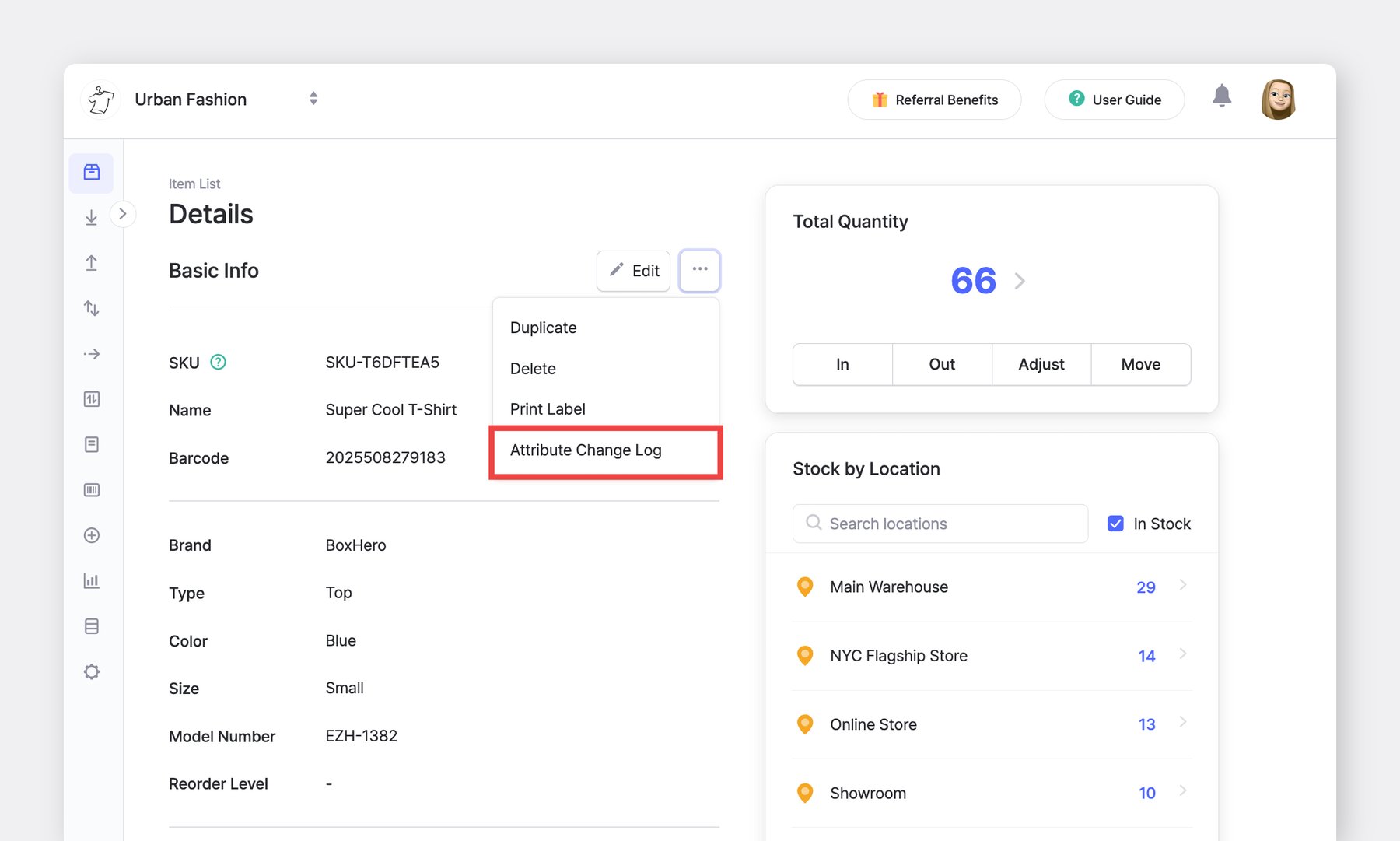The width and height of the screenshot is (1400, 841).
Task: Open the settings gear icon in sidebar
Action: pyautogui.click(x=92, y=671)
